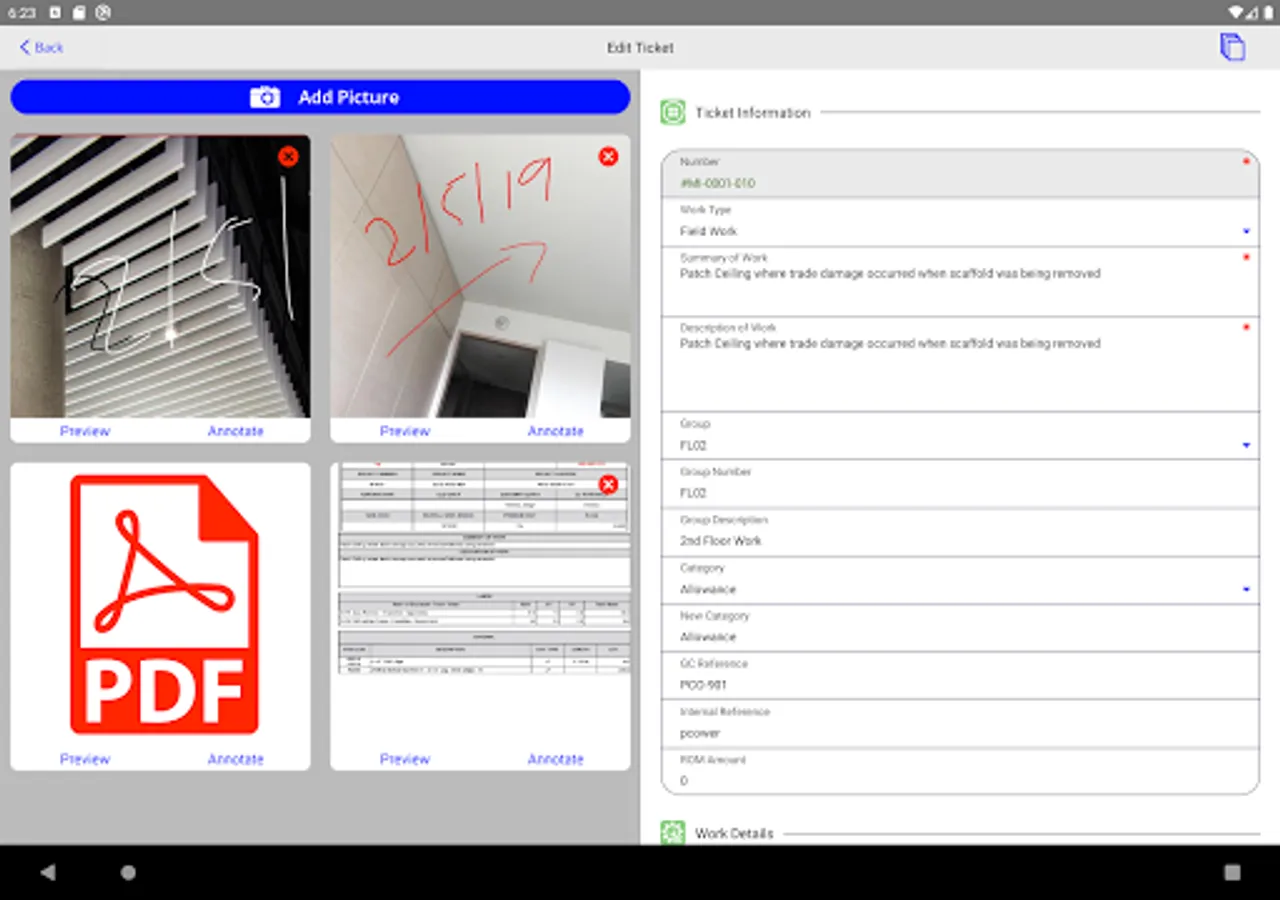This screenshot has width=1280, height=900.
Task: Preview the ticket document image
Action: (x=405, y=759)
